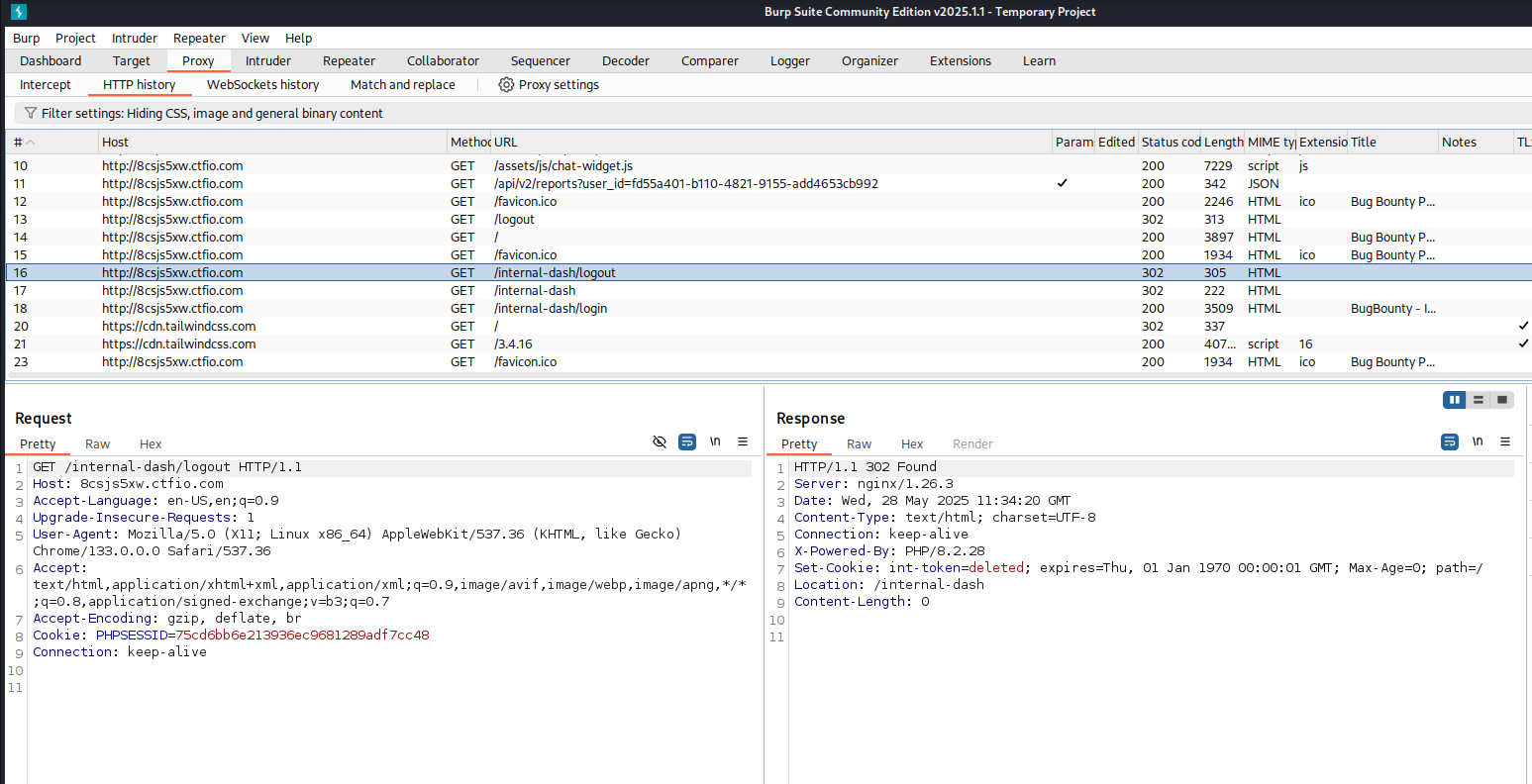Switch to WebSockets history sub-tab
This screenshot has height=784, width=1532.
click(262, 85)
